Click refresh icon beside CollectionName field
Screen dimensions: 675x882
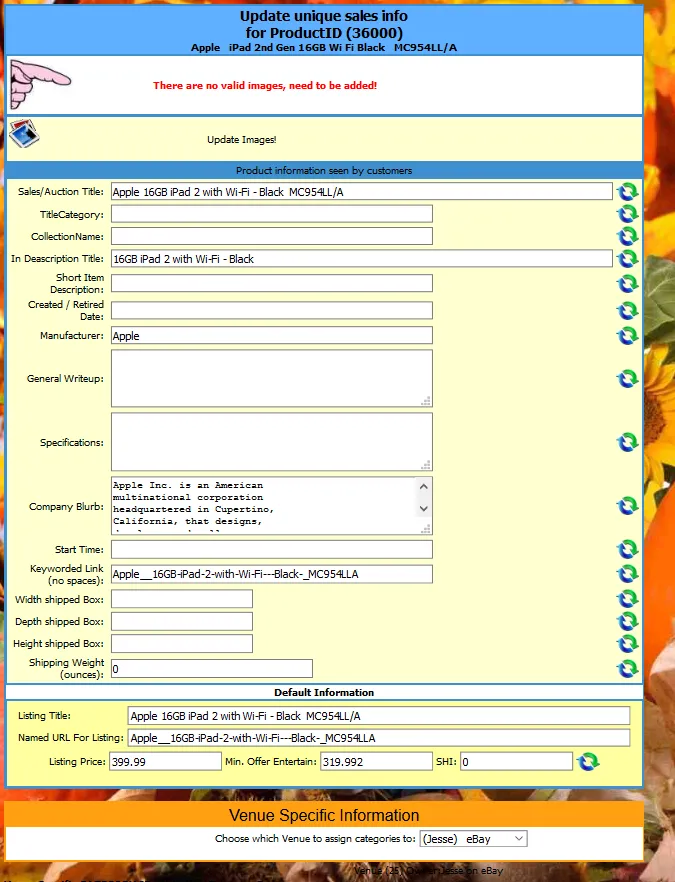tap(627, 236)
